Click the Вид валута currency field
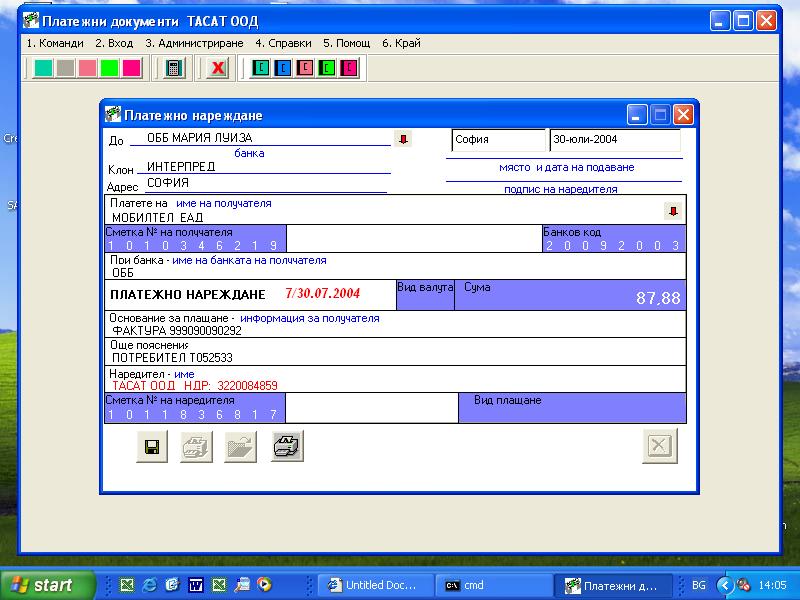800x600 pixels. click(425, 295)
